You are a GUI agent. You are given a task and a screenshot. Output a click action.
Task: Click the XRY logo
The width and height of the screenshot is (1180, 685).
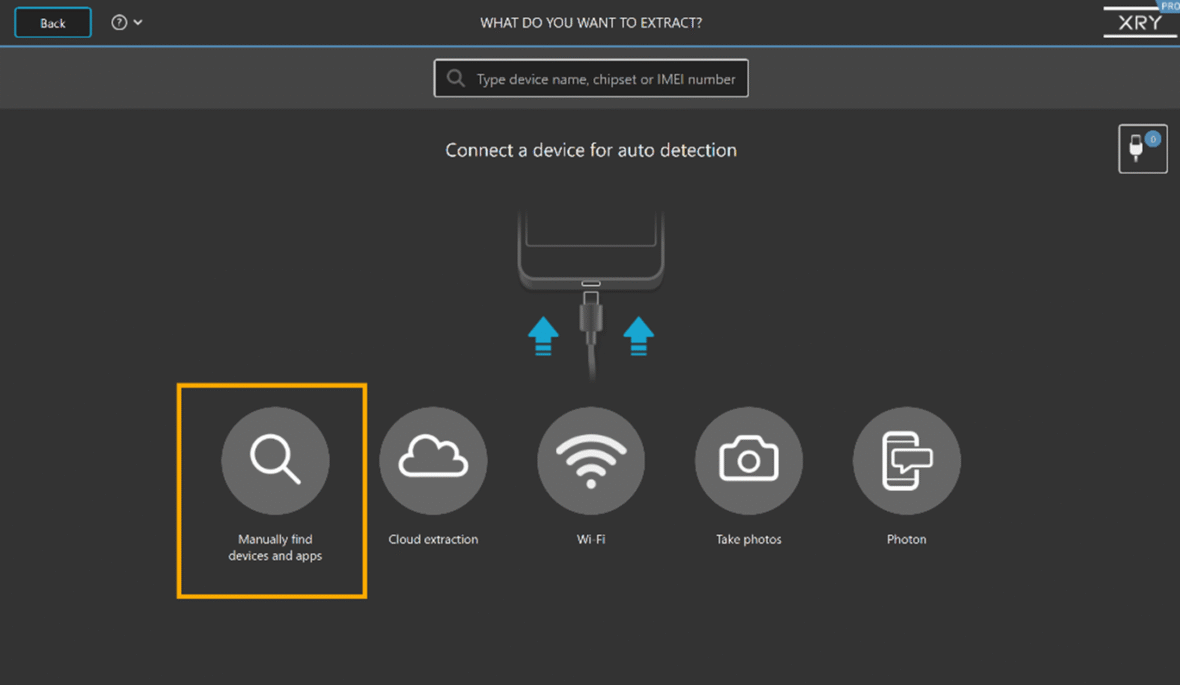1139,23
